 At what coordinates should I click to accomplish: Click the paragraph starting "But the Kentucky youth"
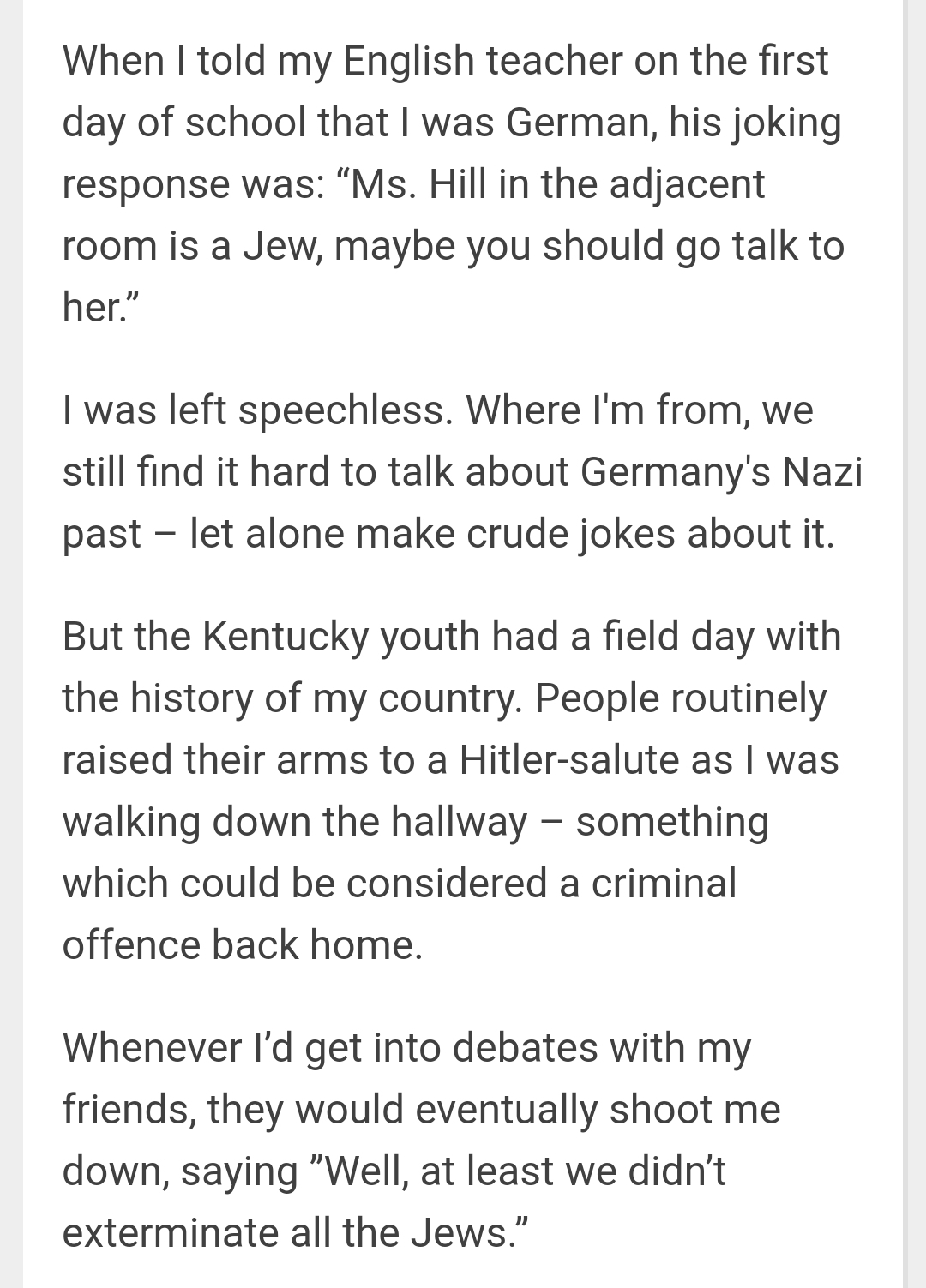pos(451,790)
